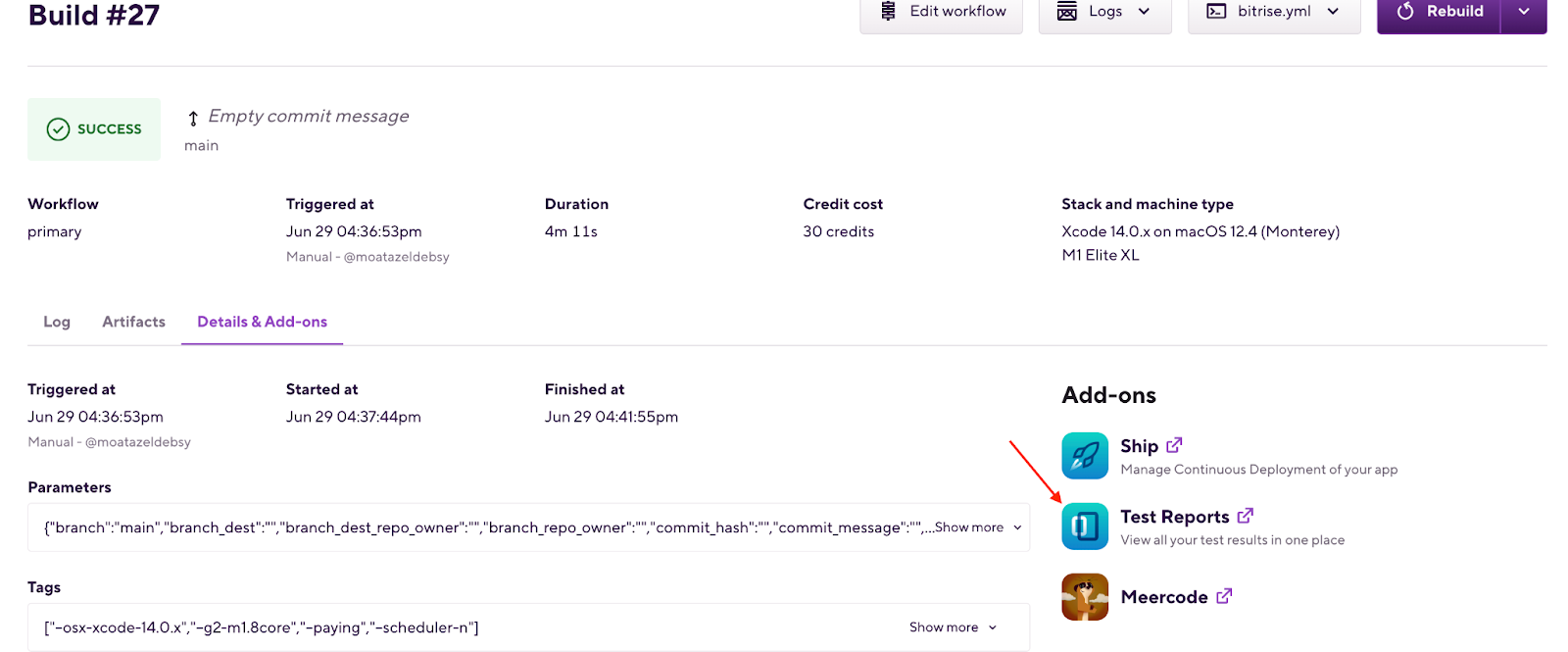This screenshot has height=652, width=1568.
Task: Click the Logs icon
Action: [1067, 12]
